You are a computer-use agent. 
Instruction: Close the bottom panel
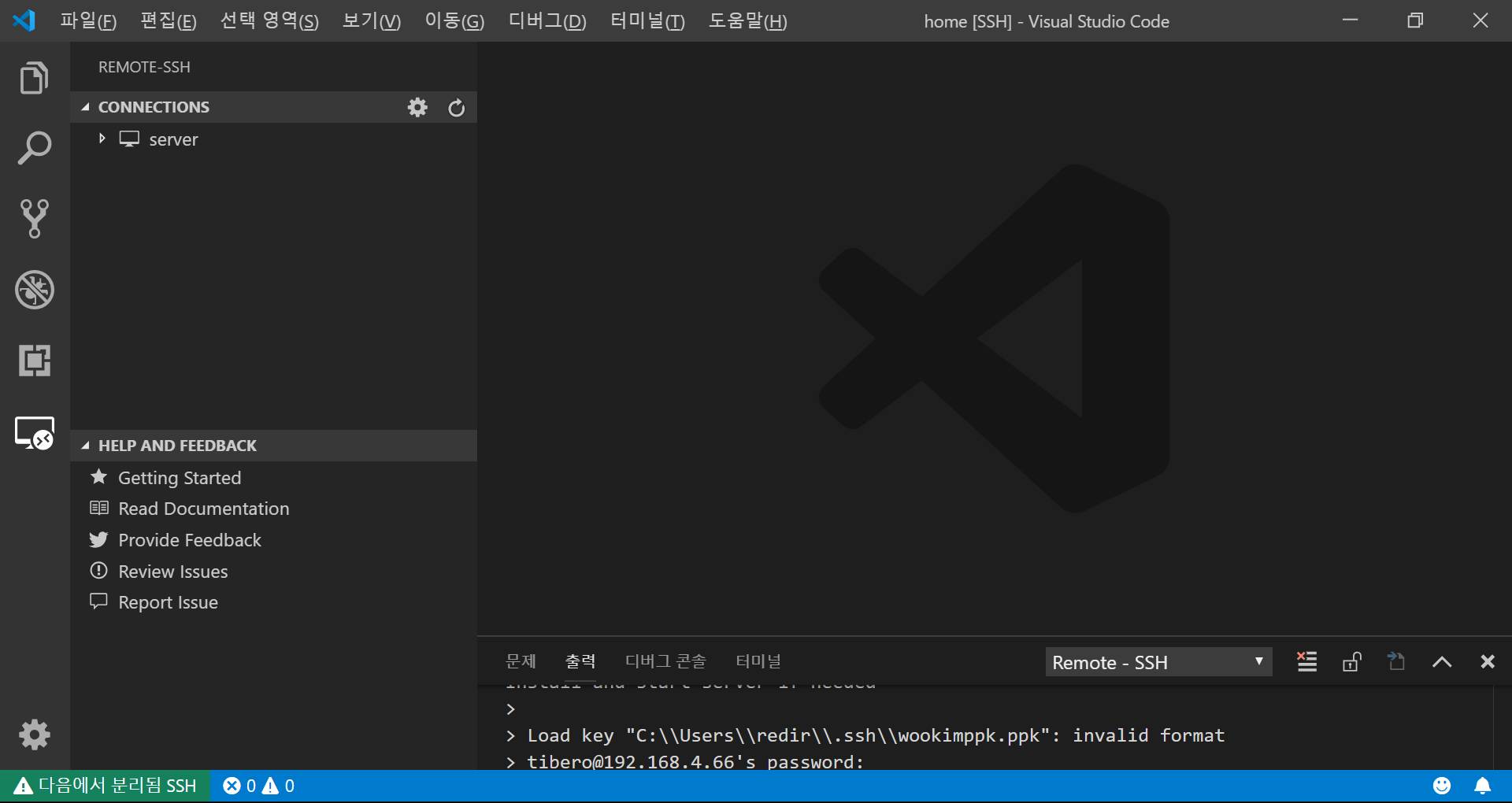pos(1488,661)
